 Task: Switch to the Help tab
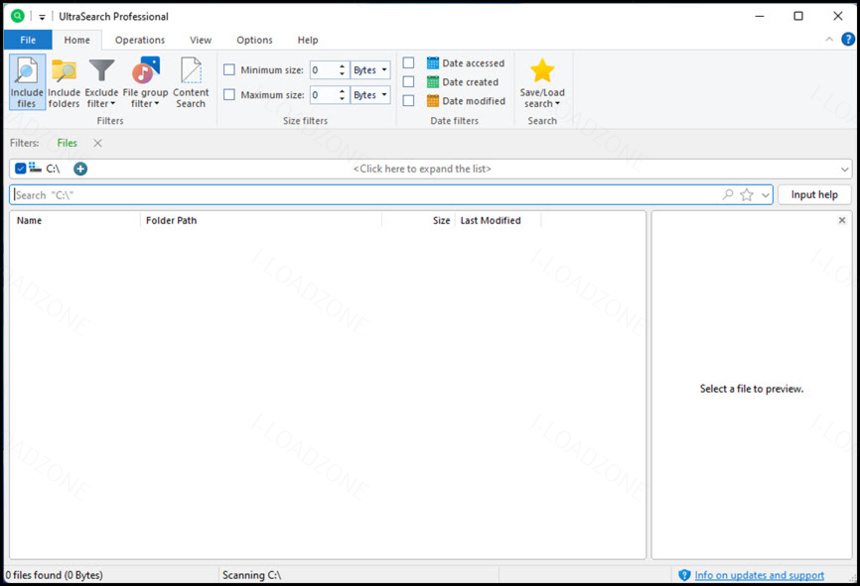(x=308, y=40)
